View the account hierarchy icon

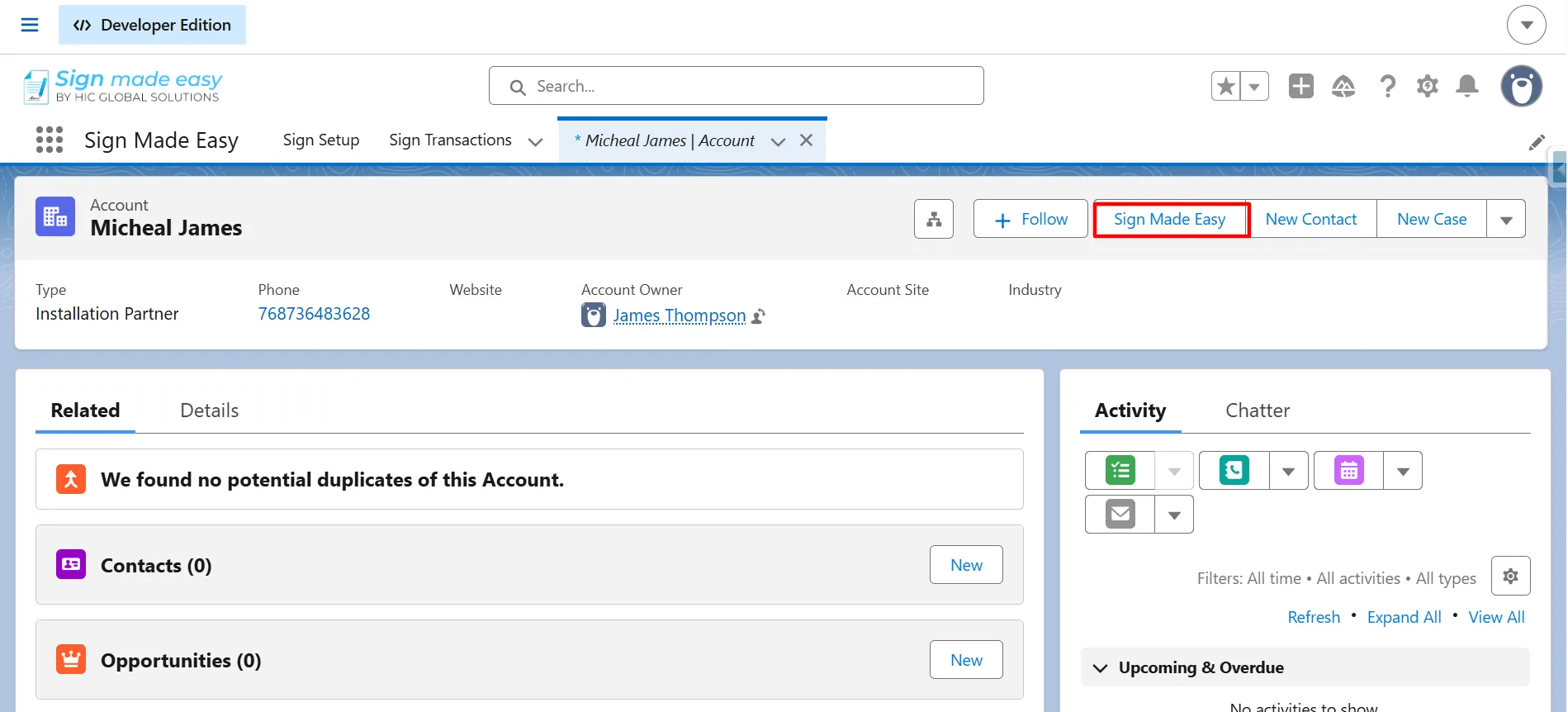[934, 219]
